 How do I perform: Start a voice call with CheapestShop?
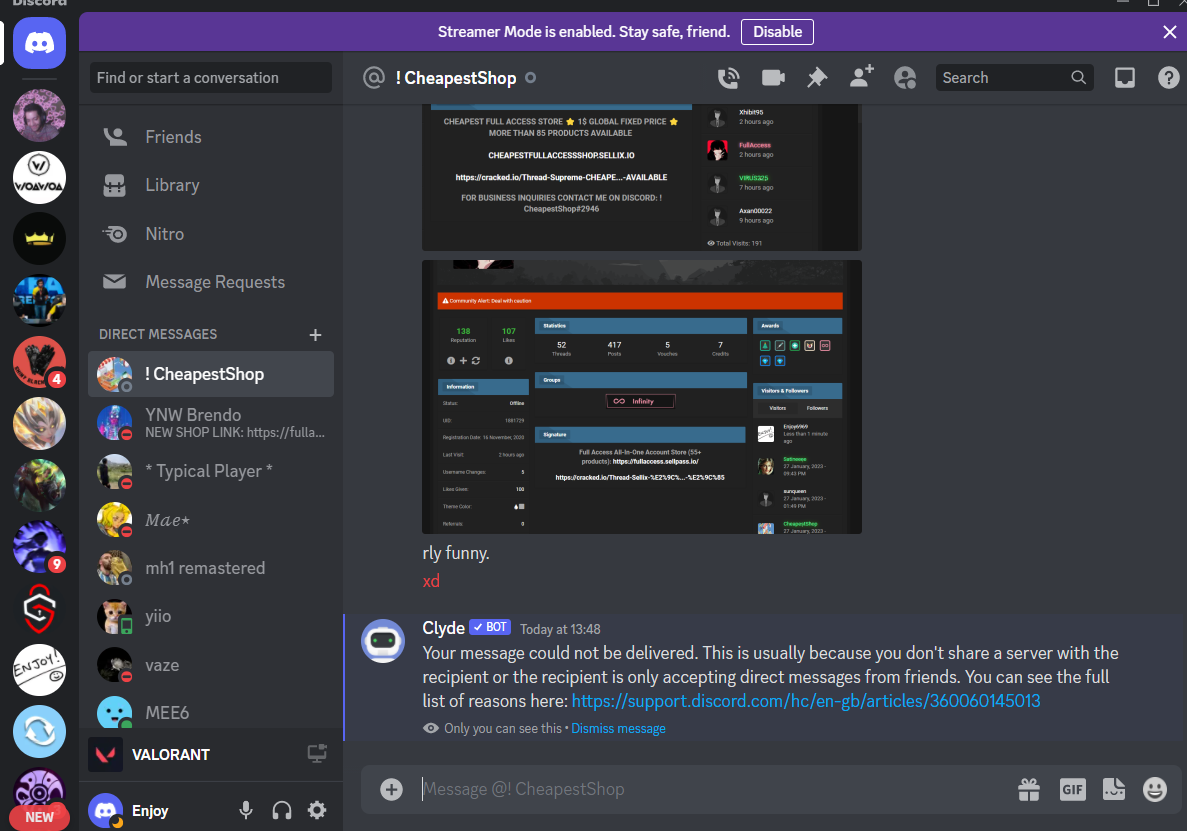pos(728,78)
